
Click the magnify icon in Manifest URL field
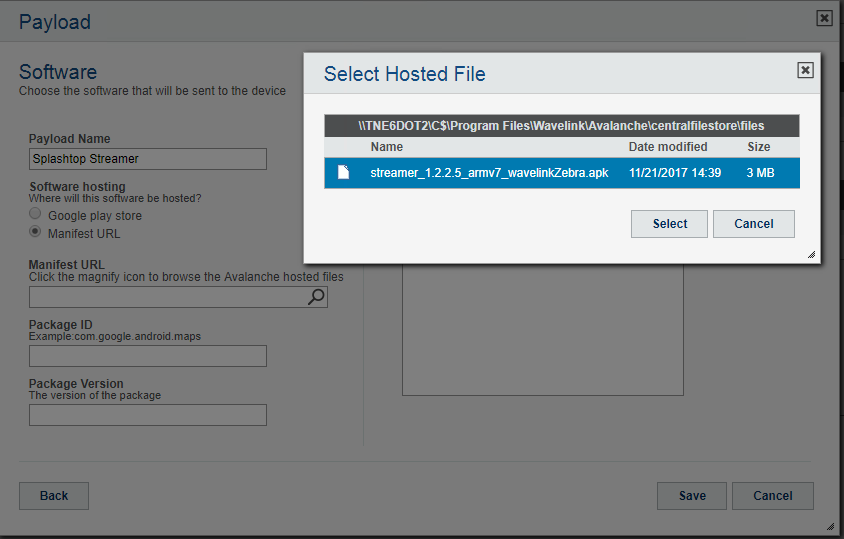coord(316,297)
